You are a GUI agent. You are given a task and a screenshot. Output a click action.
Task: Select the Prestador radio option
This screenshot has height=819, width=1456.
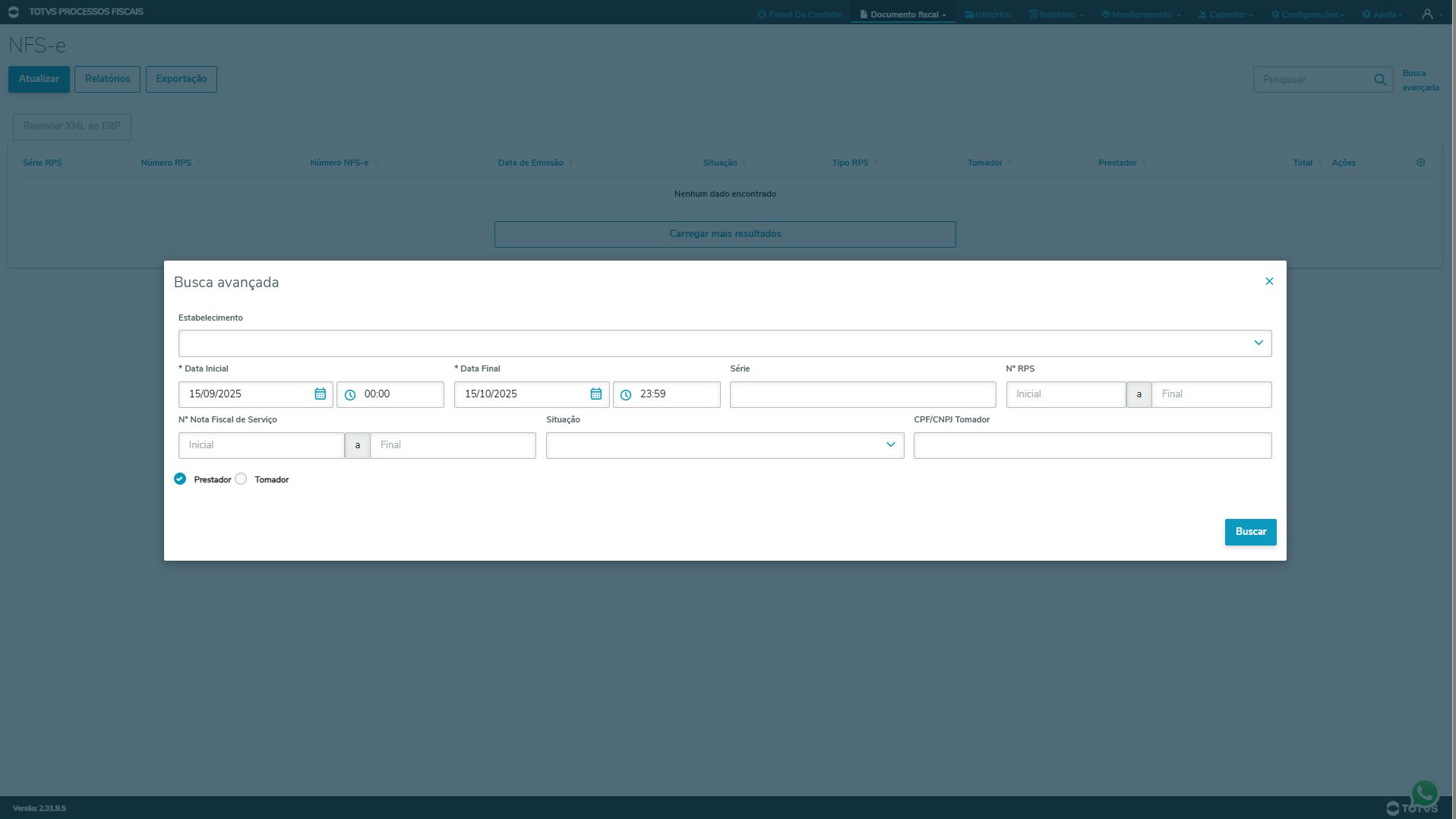tap(180, 479)
